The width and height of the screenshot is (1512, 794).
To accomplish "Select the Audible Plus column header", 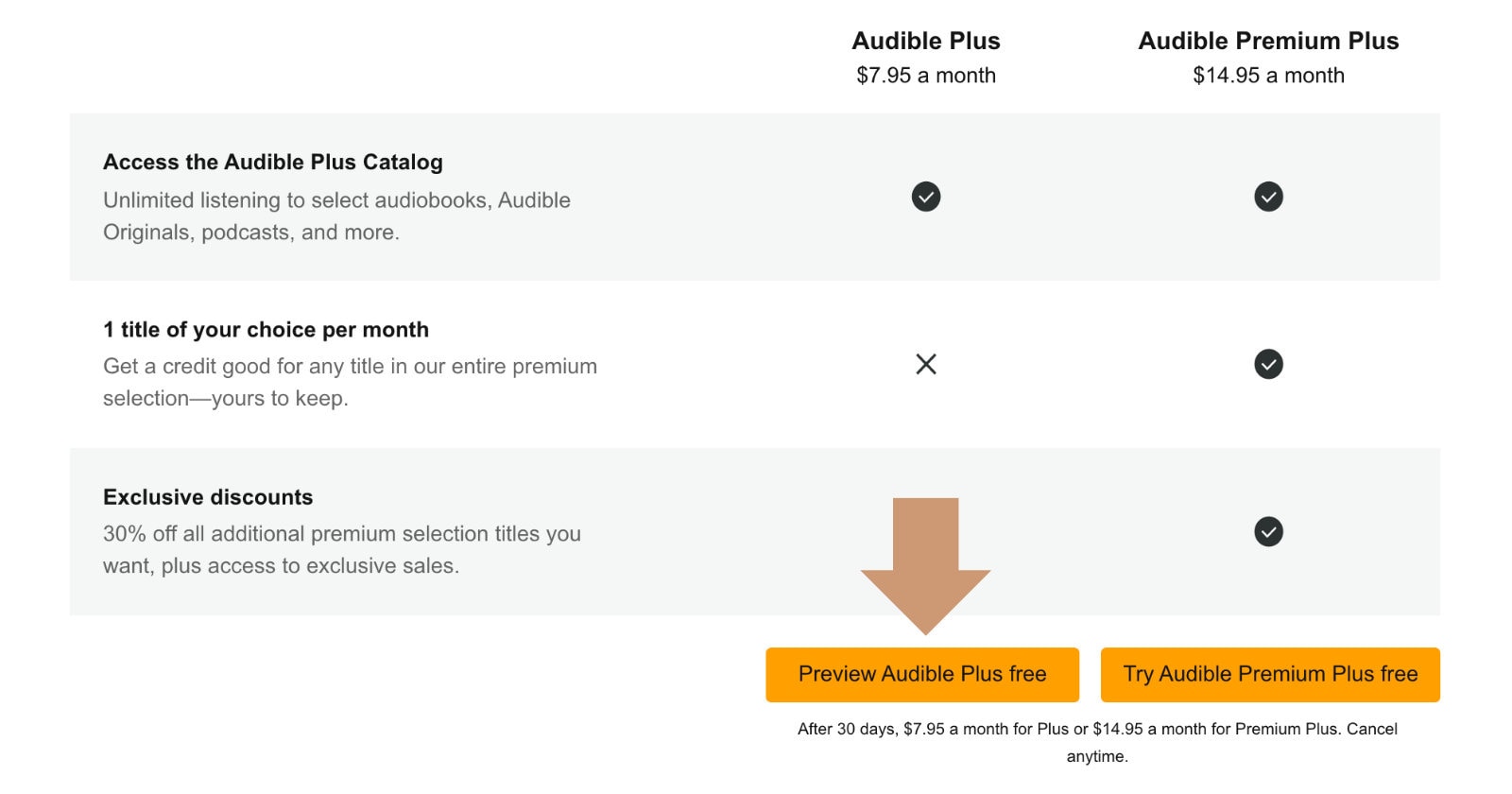I will click(926, 41).
